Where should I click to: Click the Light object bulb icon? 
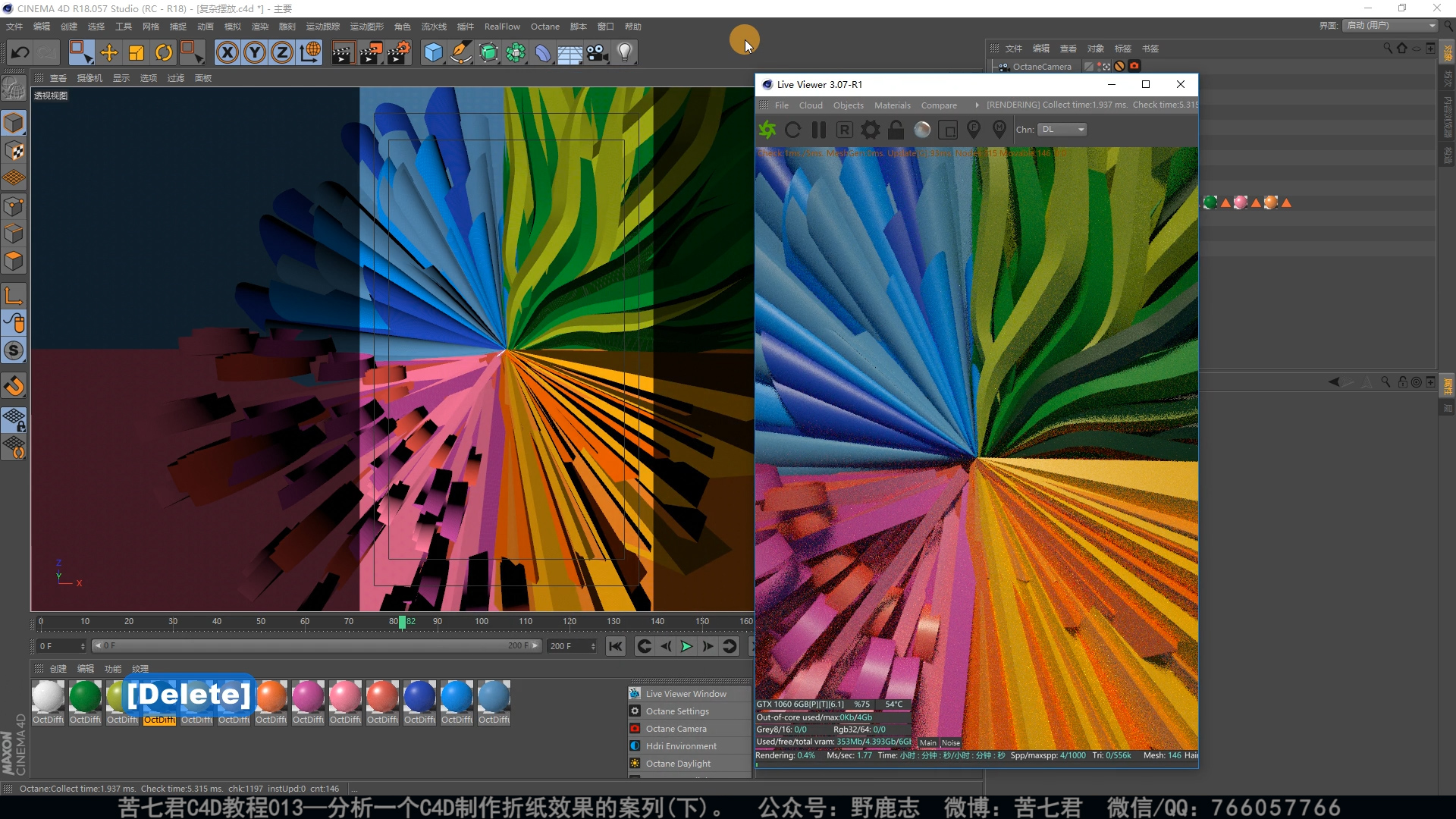click(625, 52)
